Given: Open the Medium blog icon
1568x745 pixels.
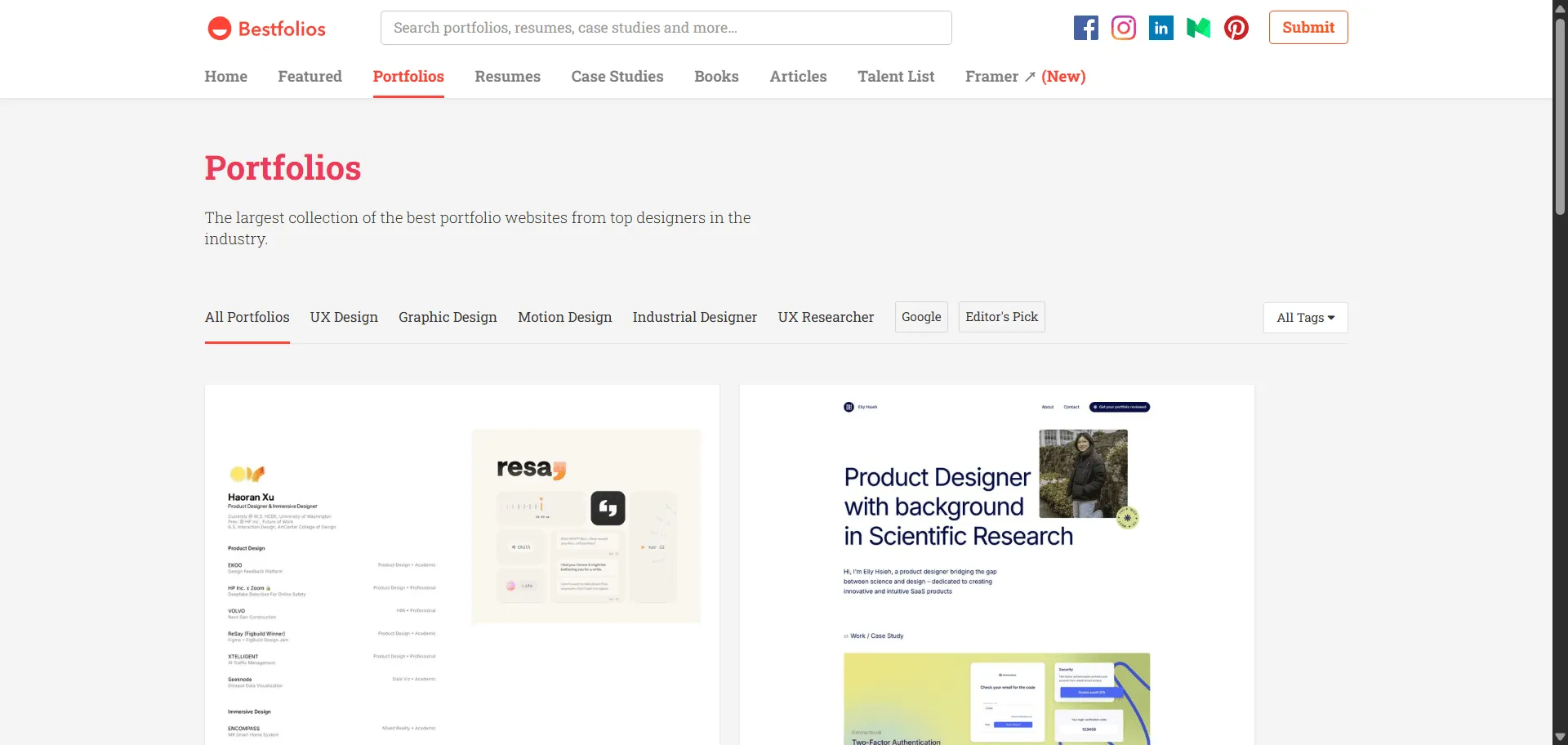Looking at the screenshot, I should pyautogui.click(x=1198, y=27).
